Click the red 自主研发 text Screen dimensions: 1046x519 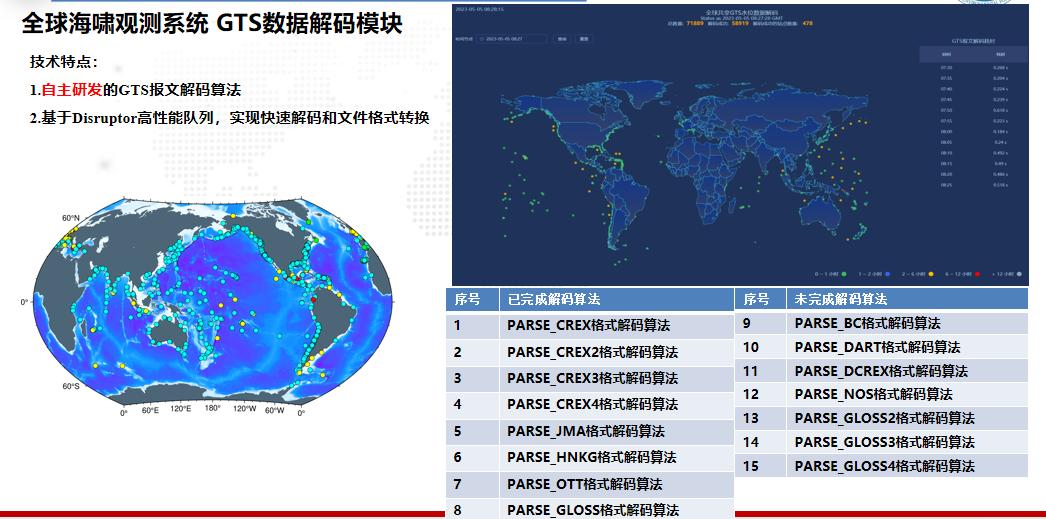pyautogui.click(x=72, y=90)
